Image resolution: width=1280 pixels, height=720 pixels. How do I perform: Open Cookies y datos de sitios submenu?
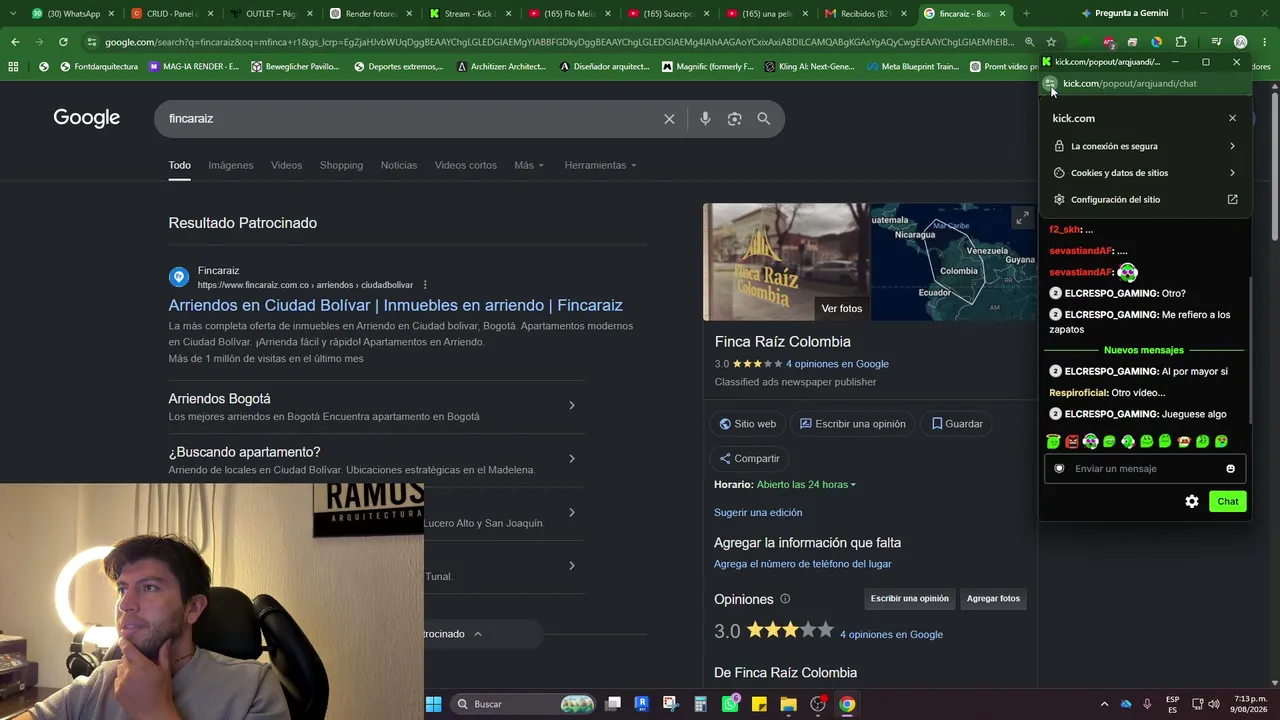1145,173
